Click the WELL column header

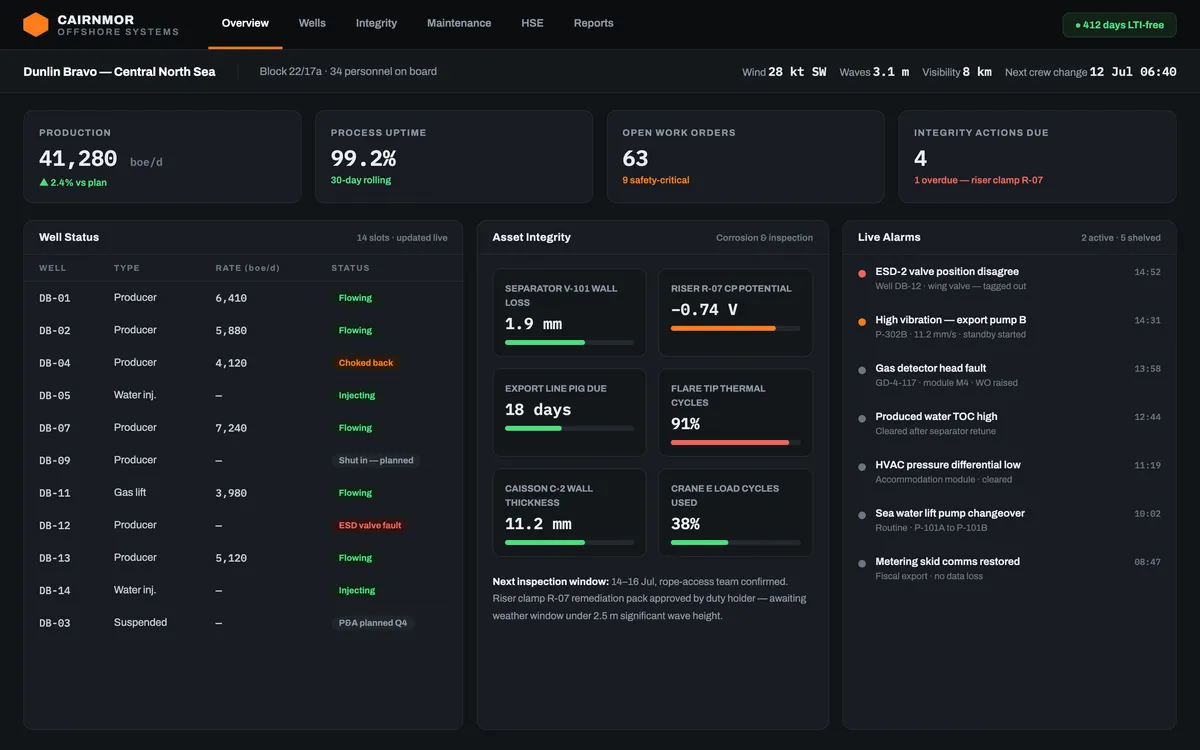pyautogui.click(x=53, y=268)
